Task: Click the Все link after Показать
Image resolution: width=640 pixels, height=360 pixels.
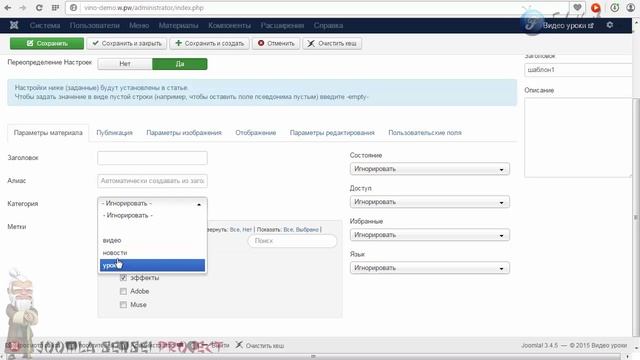Action: (288, 230)
